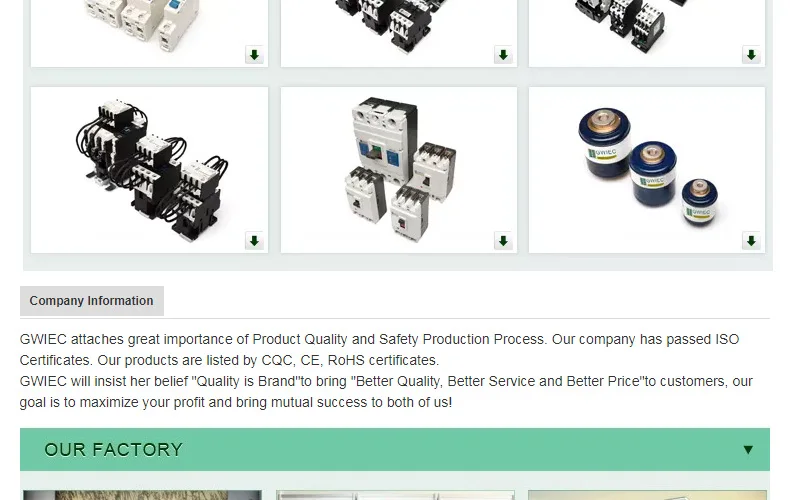
Task: Open the white modular contactors product image
Action: click(150, 30)
